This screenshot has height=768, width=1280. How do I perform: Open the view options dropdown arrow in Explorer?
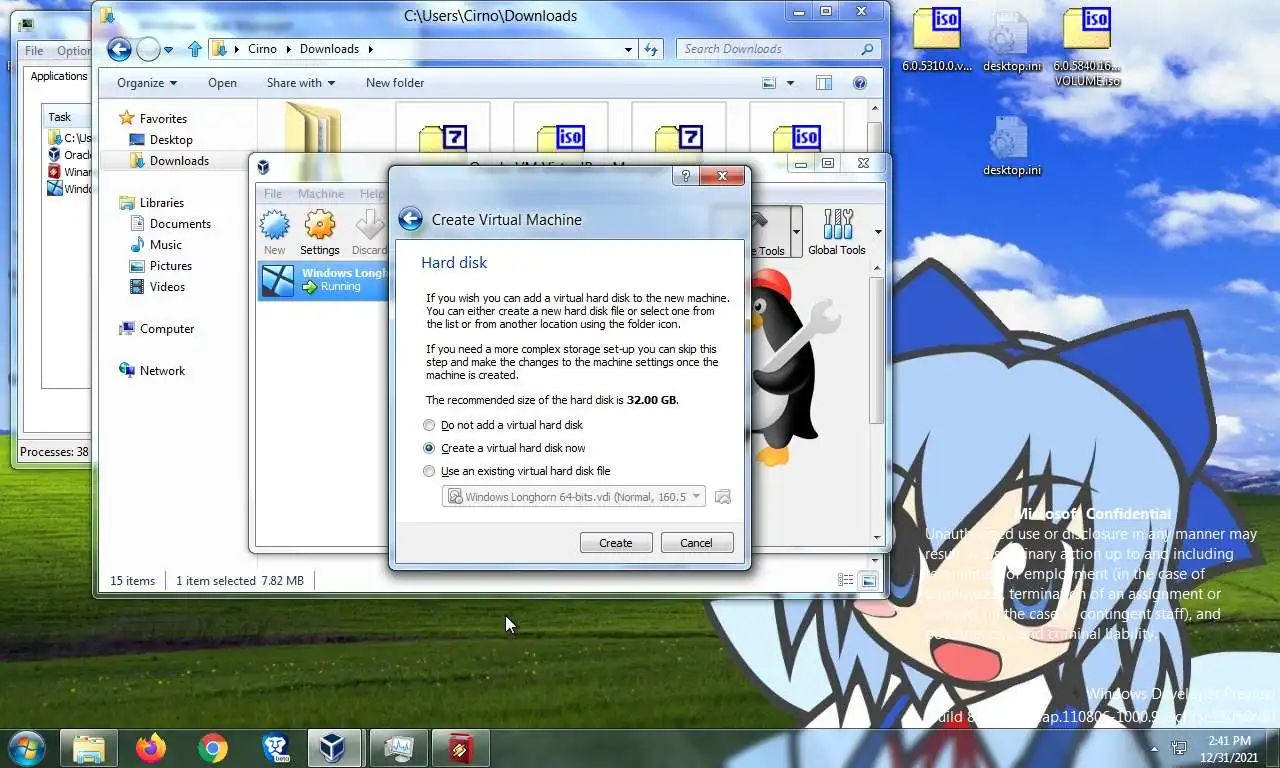(x=790, y=83)
